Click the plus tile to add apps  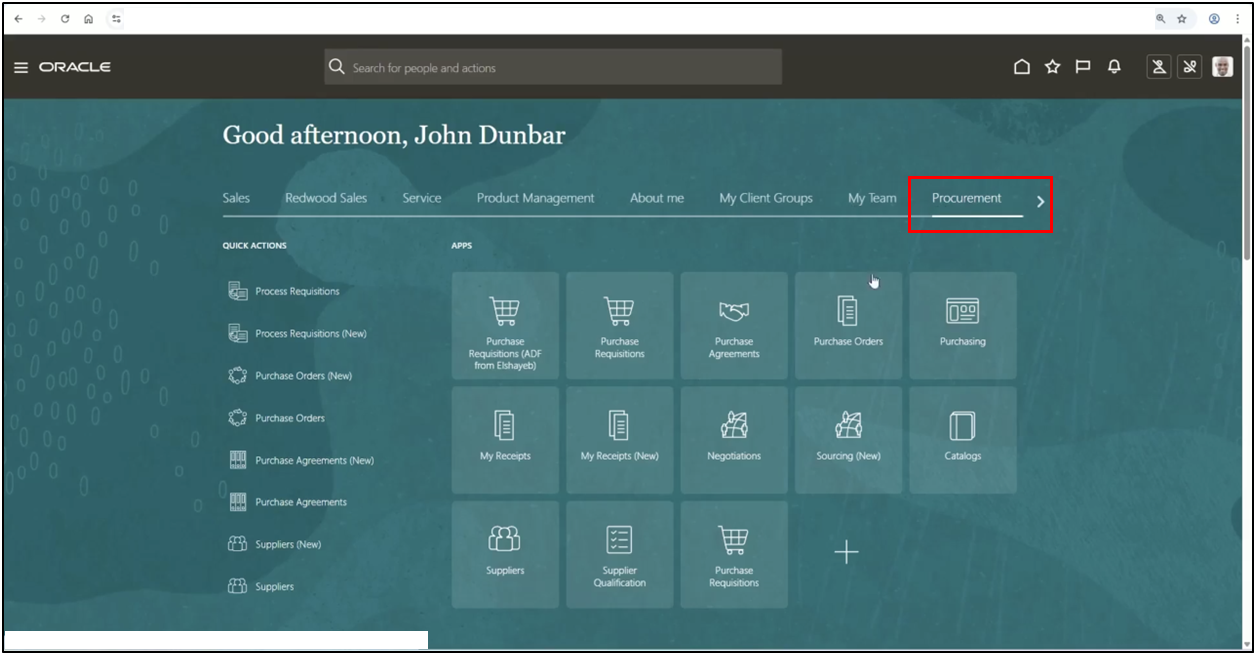[x=846, y=552]
